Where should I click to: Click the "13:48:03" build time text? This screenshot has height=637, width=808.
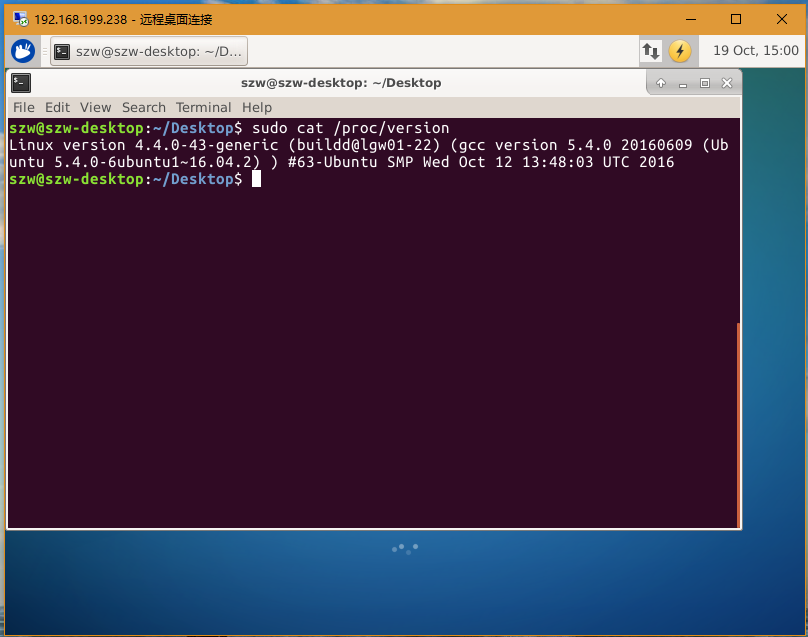(558, 162)
